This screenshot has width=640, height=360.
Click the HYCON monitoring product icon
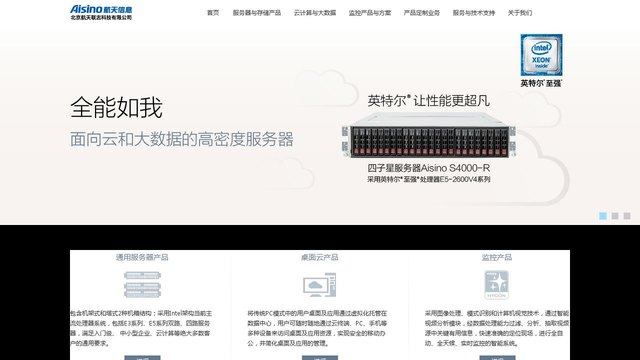click(x=497, y=285)
